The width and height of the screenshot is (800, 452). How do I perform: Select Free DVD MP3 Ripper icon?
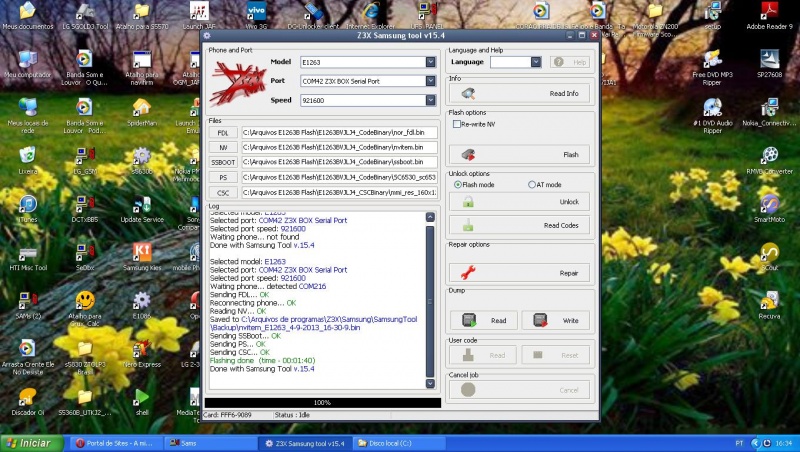coord(712,67)
